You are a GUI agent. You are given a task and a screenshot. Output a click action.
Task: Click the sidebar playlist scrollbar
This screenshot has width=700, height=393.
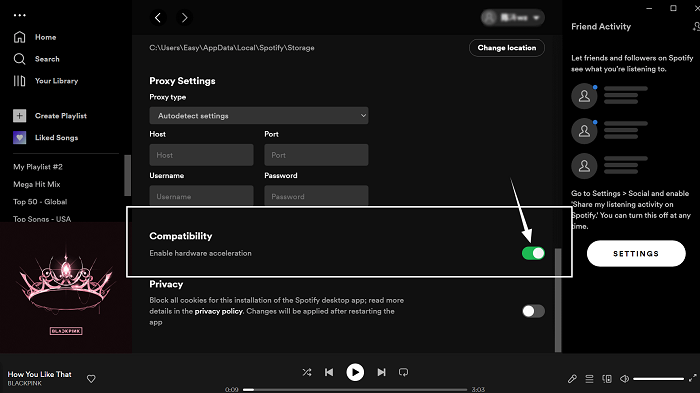[x=128, y=176]
